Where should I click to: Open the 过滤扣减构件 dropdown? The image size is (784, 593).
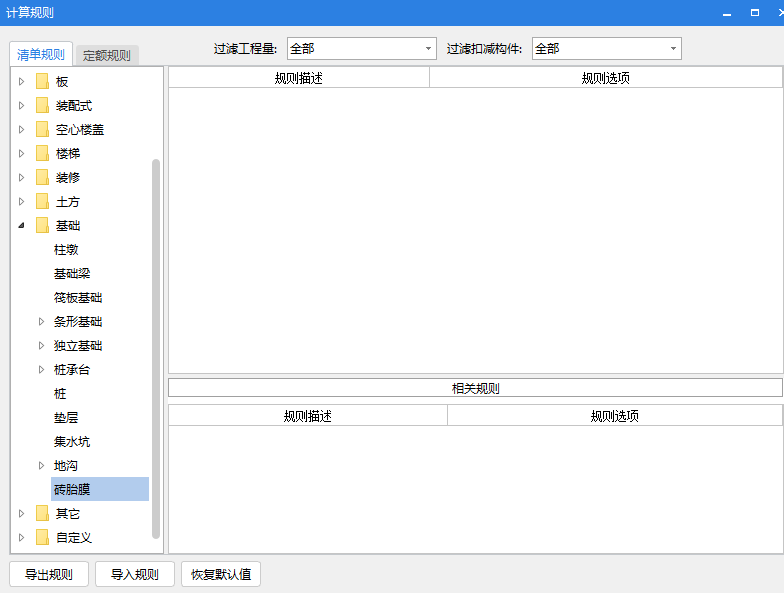(606, 48)
